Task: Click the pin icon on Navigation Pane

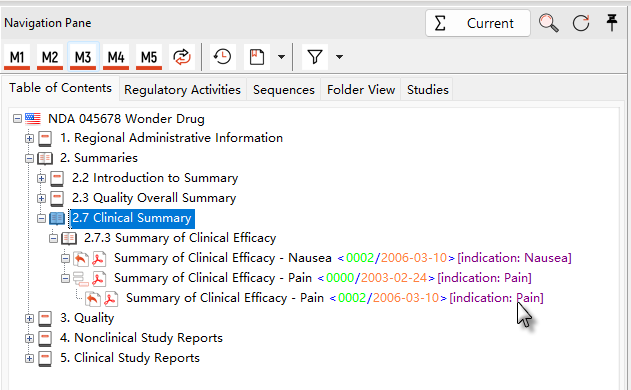Action: 612,23
